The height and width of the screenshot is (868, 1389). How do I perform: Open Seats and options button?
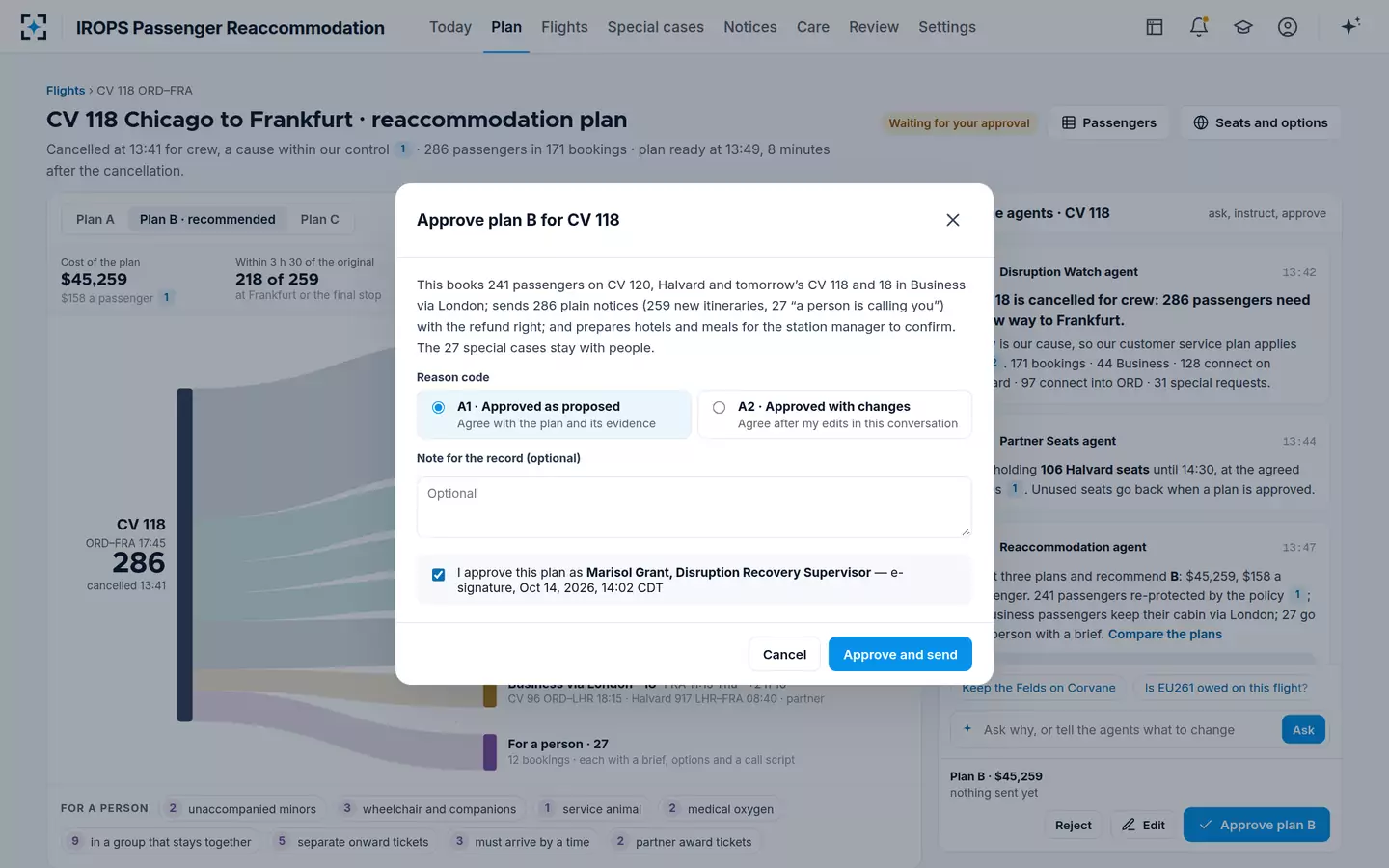pos(1261,122)
